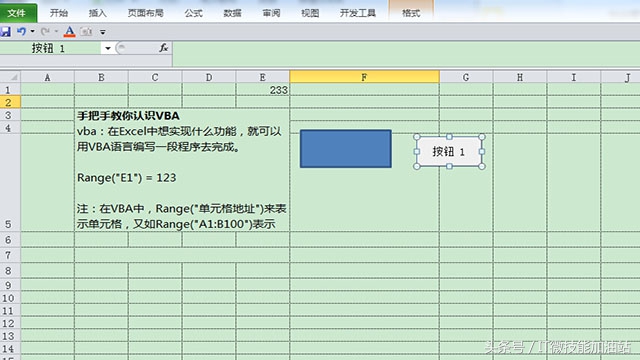Image resolution: width=640 pixels, height=360 pixels.
Task: Click the line starting vba：在Excel中
Action: click(179, 131)
